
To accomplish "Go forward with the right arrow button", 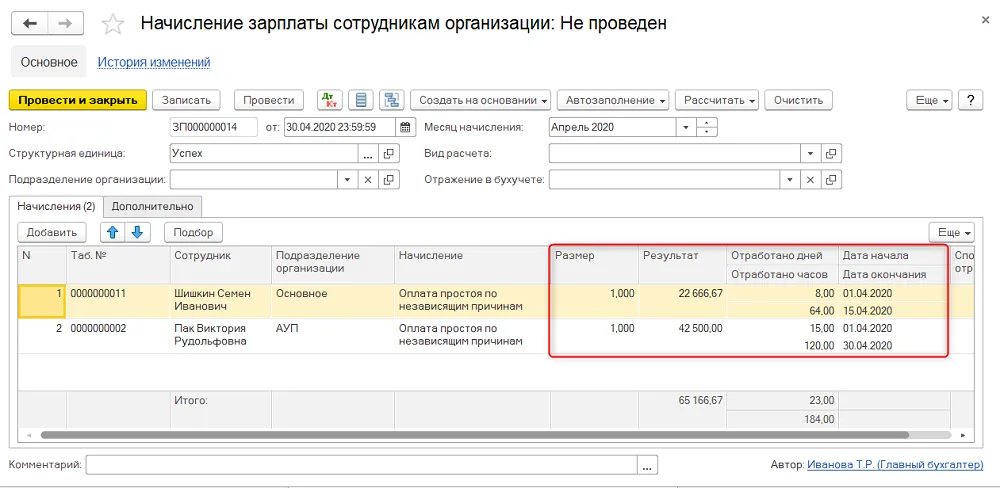I will tap(65, 24).
